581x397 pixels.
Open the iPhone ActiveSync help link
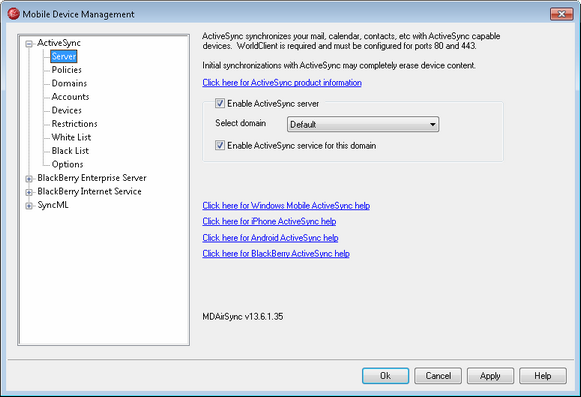click(x=269, y=221)
